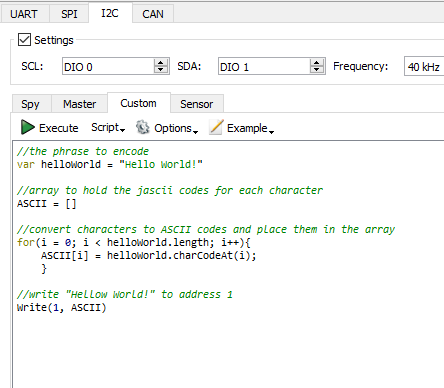Screen dimensions: 444x388
Task: Click the for loop line
Action: pyautogui.click(x=133, y=242)
